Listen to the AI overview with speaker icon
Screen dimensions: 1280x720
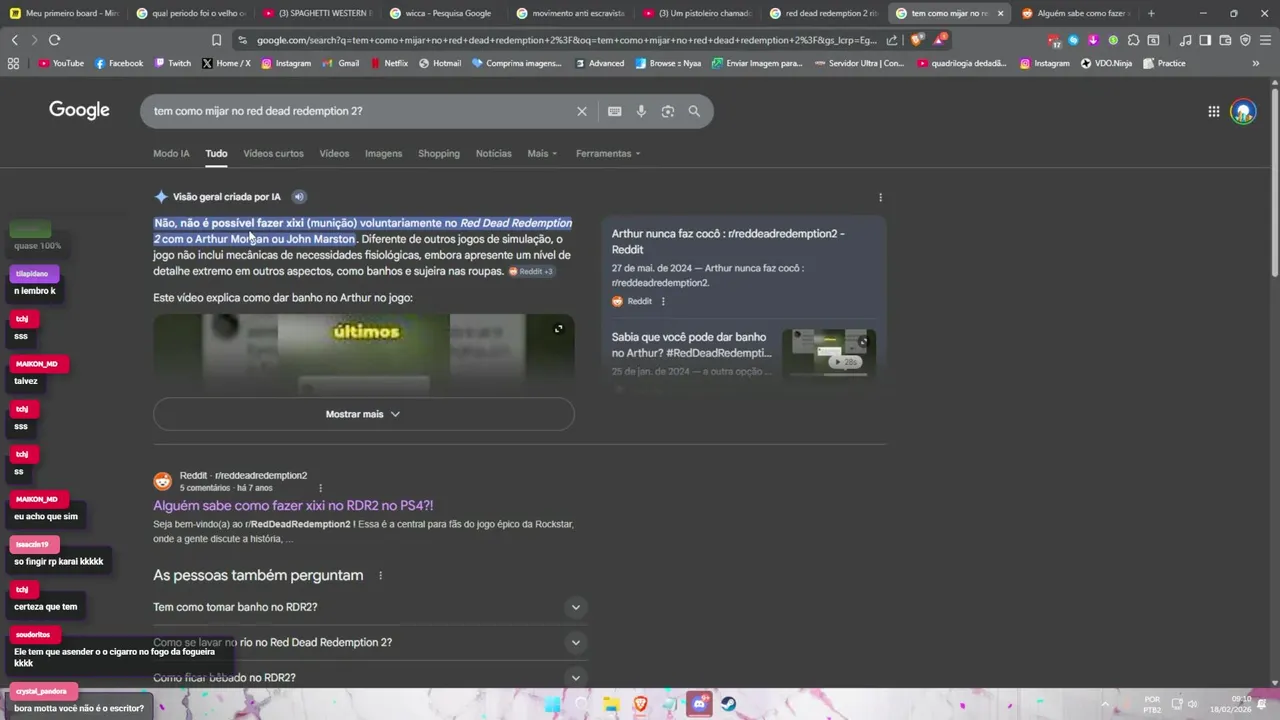298,197
